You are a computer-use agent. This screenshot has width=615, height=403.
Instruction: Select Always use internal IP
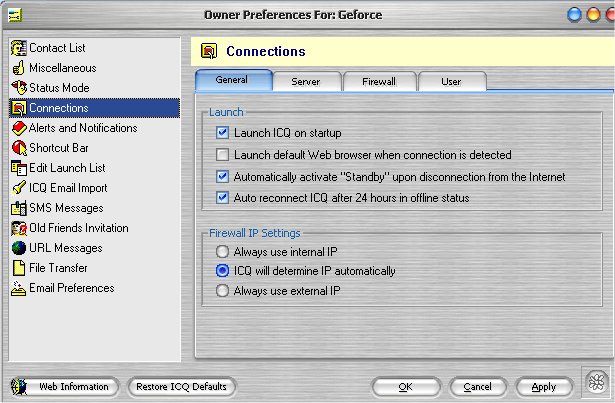click(222, 252)
